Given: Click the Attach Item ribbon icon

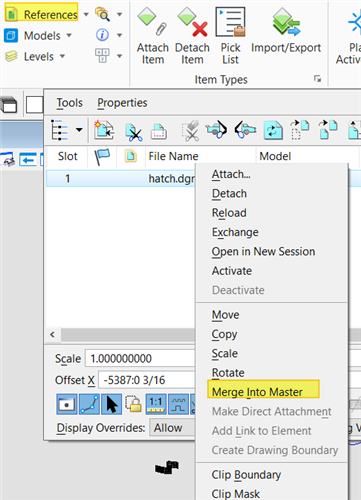Looking at the screenshot, I should click(152, 36).
